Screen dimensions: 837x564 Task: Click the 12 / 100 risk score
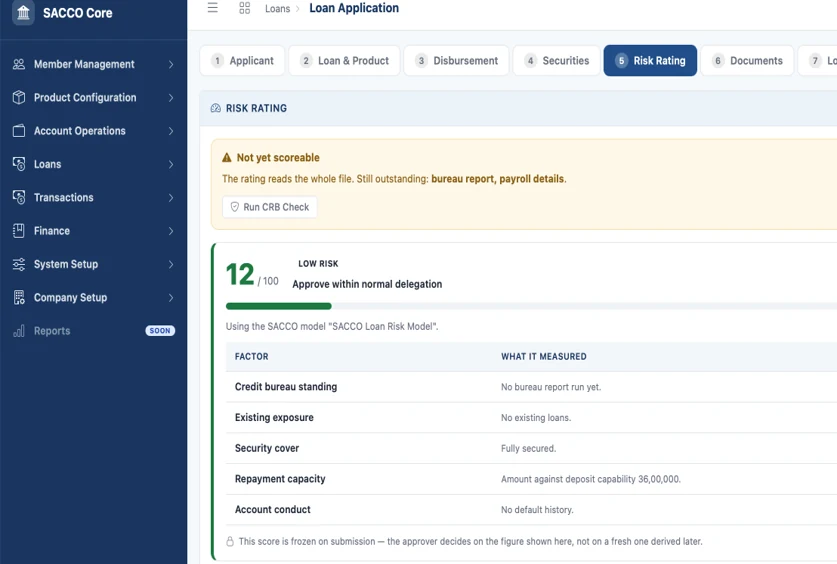[x=252, y=275]
